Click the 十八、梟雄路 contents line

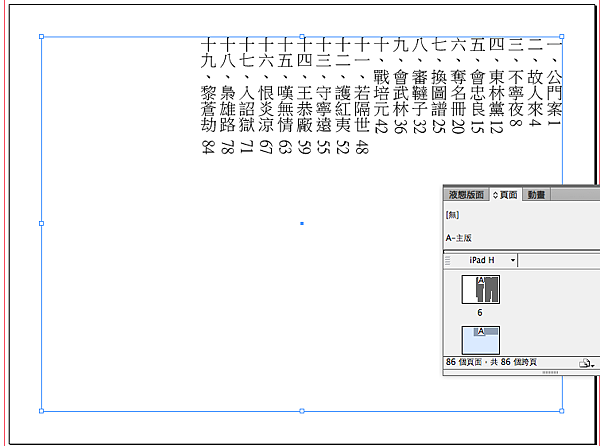228,96
